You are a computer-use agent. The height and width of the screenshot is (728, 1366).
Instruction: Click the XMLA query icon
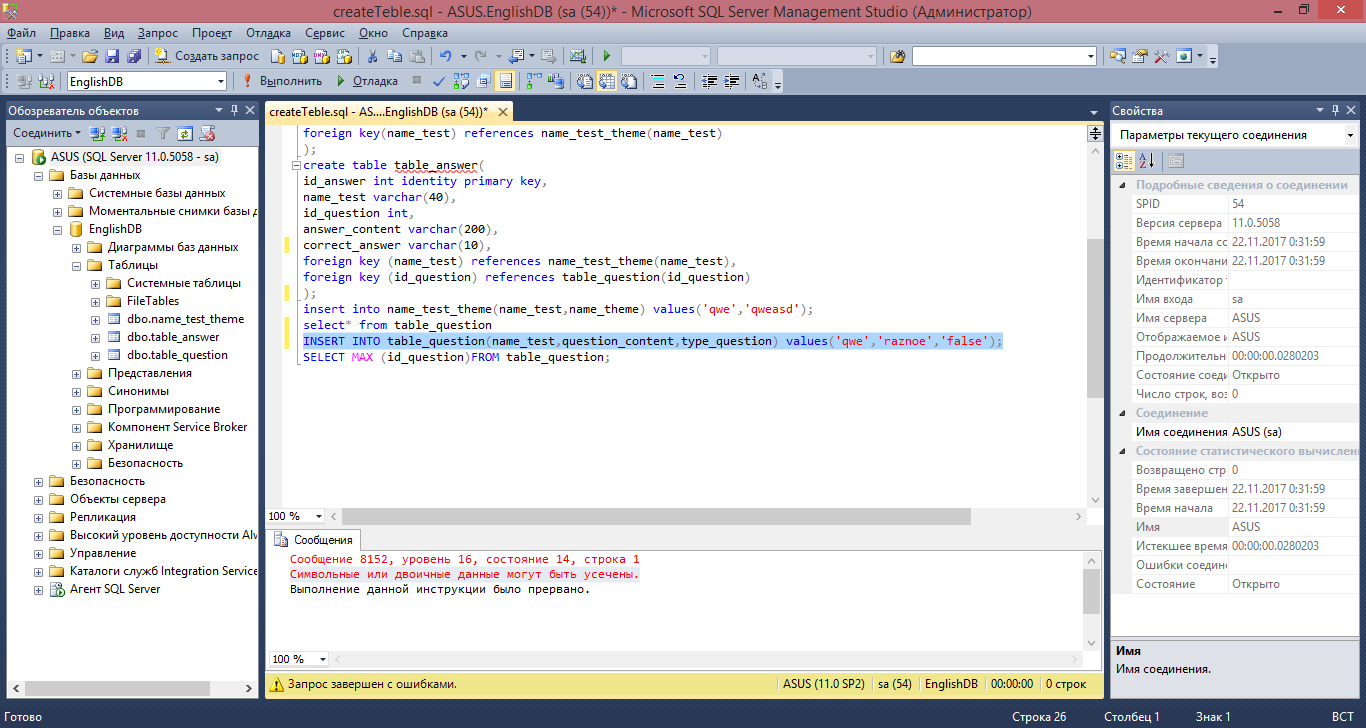pos(343,56)
